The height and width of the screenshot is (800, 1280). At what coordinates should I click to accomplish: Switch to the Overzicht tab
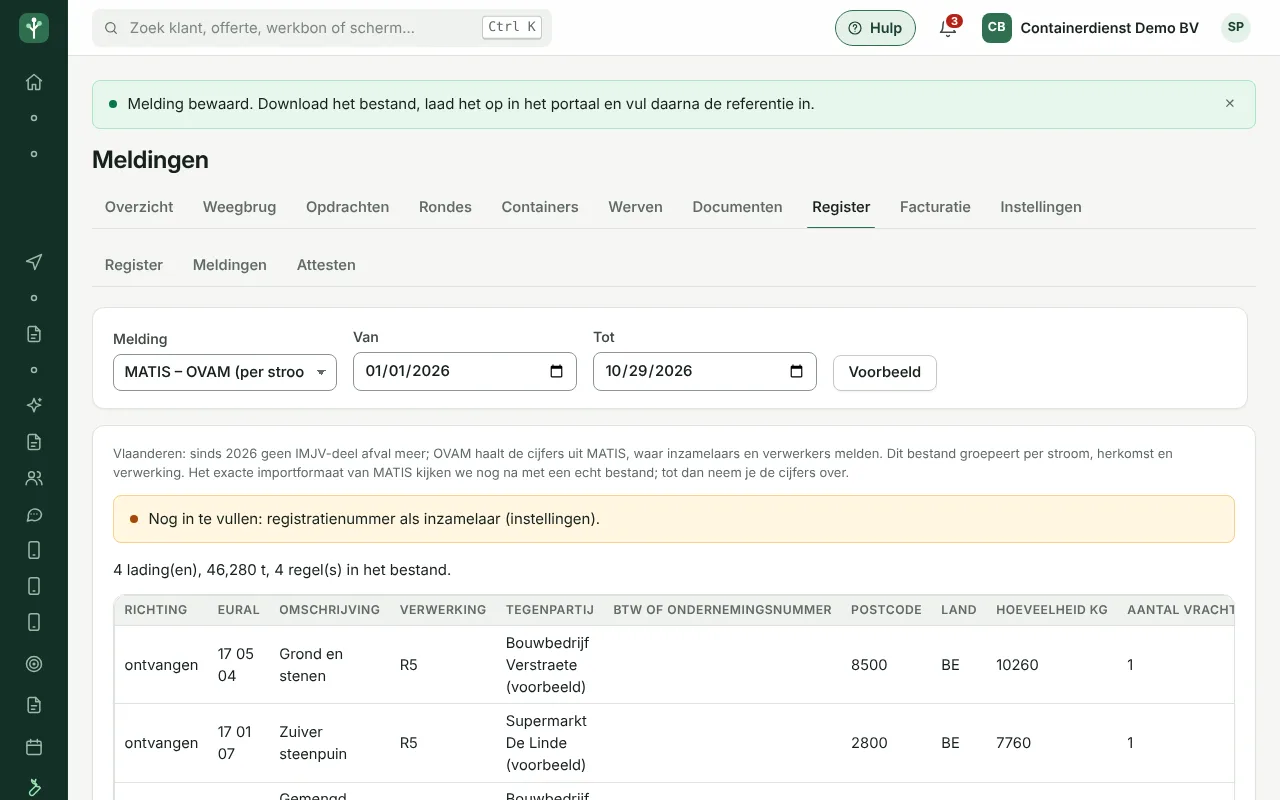139,207
